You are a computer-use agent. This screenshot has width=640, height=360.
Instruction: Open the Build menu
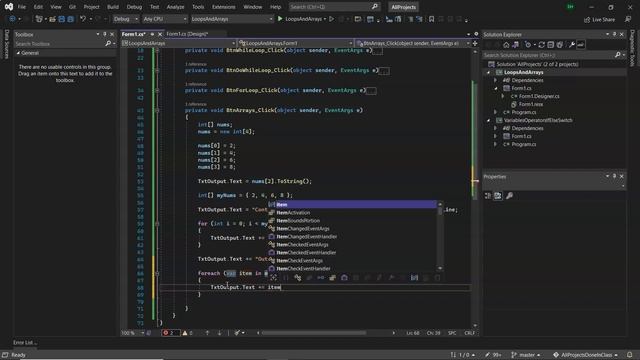coord(113,7)
